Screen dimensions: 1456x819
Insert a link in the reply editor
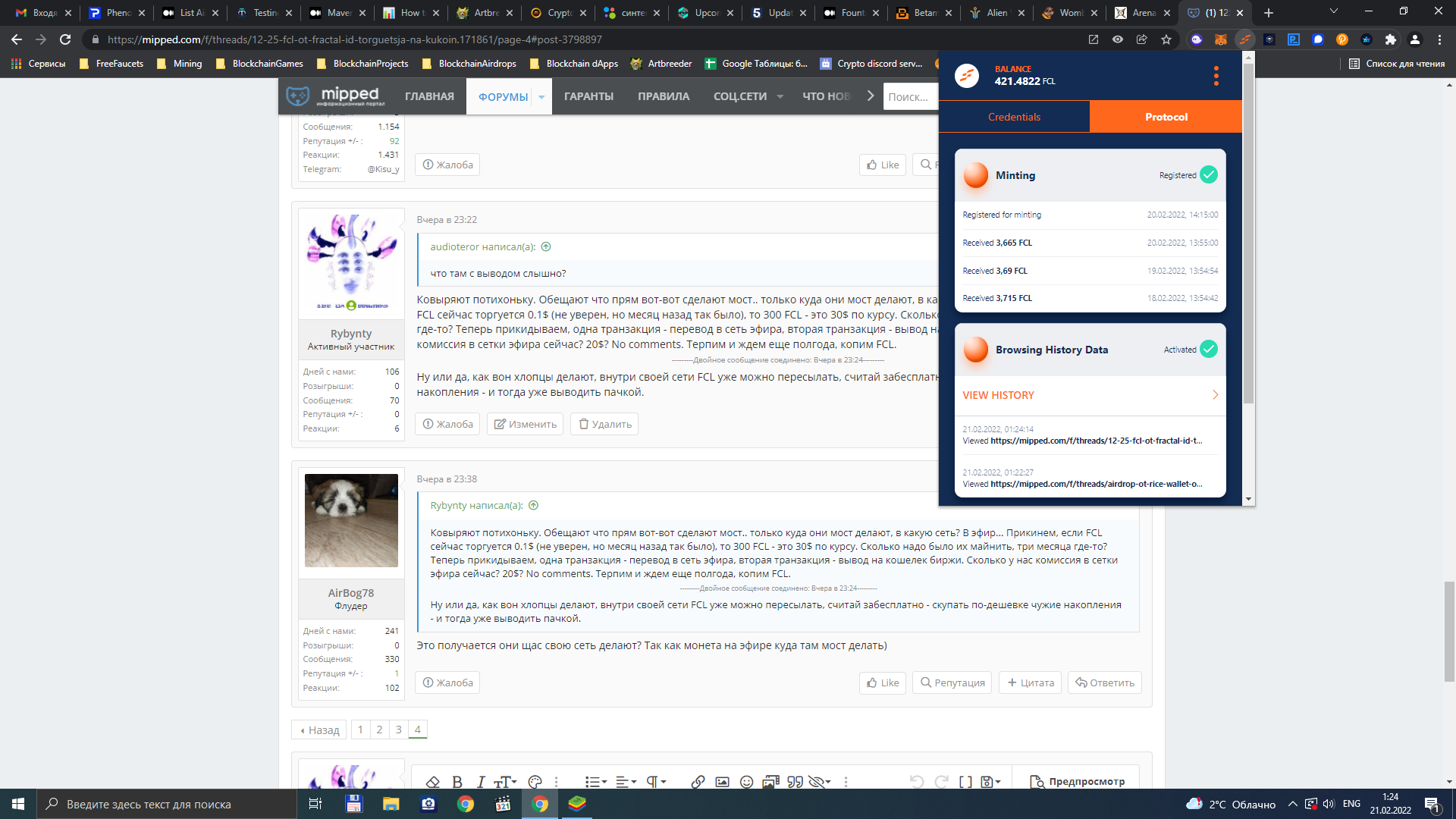698,782
